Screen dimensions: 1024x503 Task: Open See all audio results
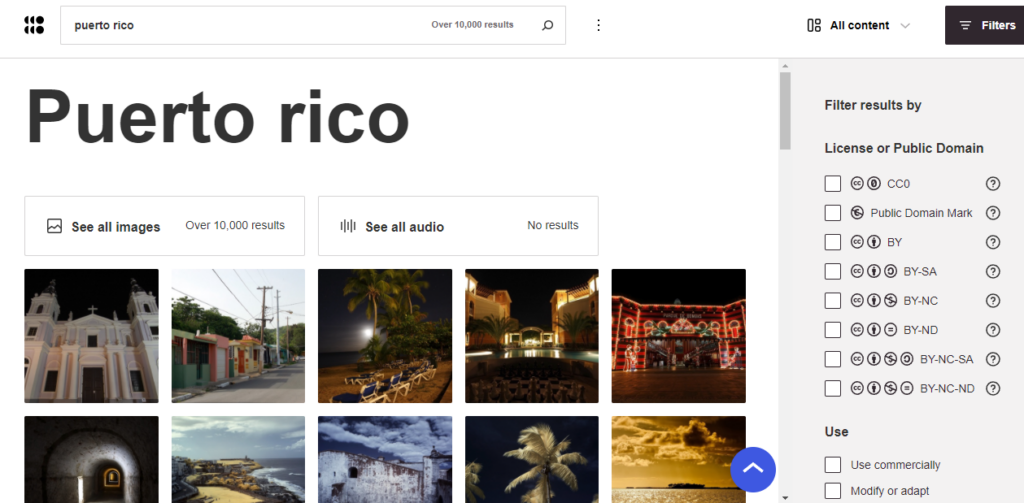(458, 226)
